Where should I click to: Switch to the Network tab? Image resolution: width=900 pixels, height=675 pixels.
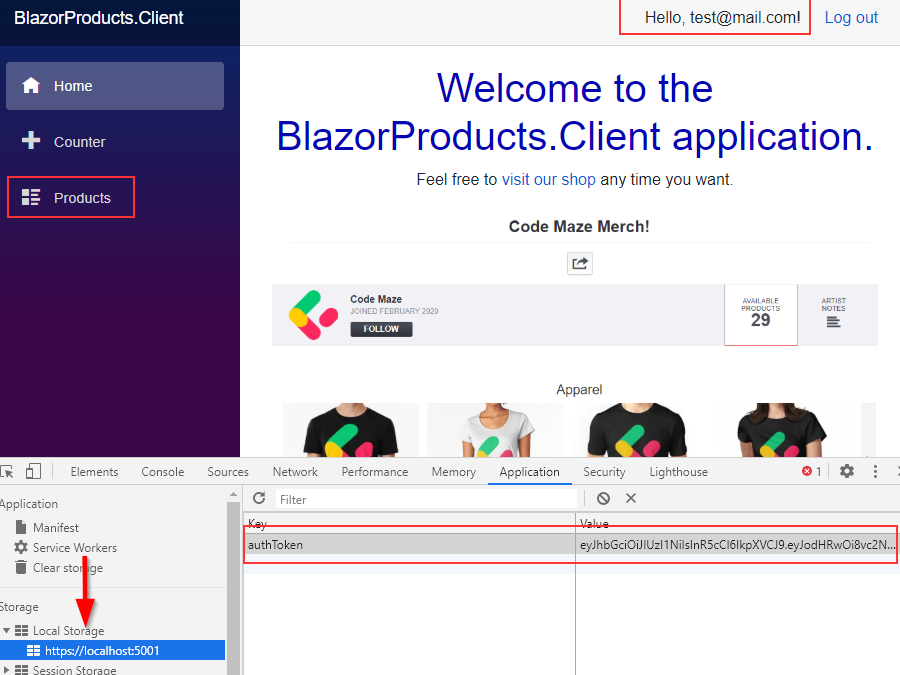click(x=295, y=472)
